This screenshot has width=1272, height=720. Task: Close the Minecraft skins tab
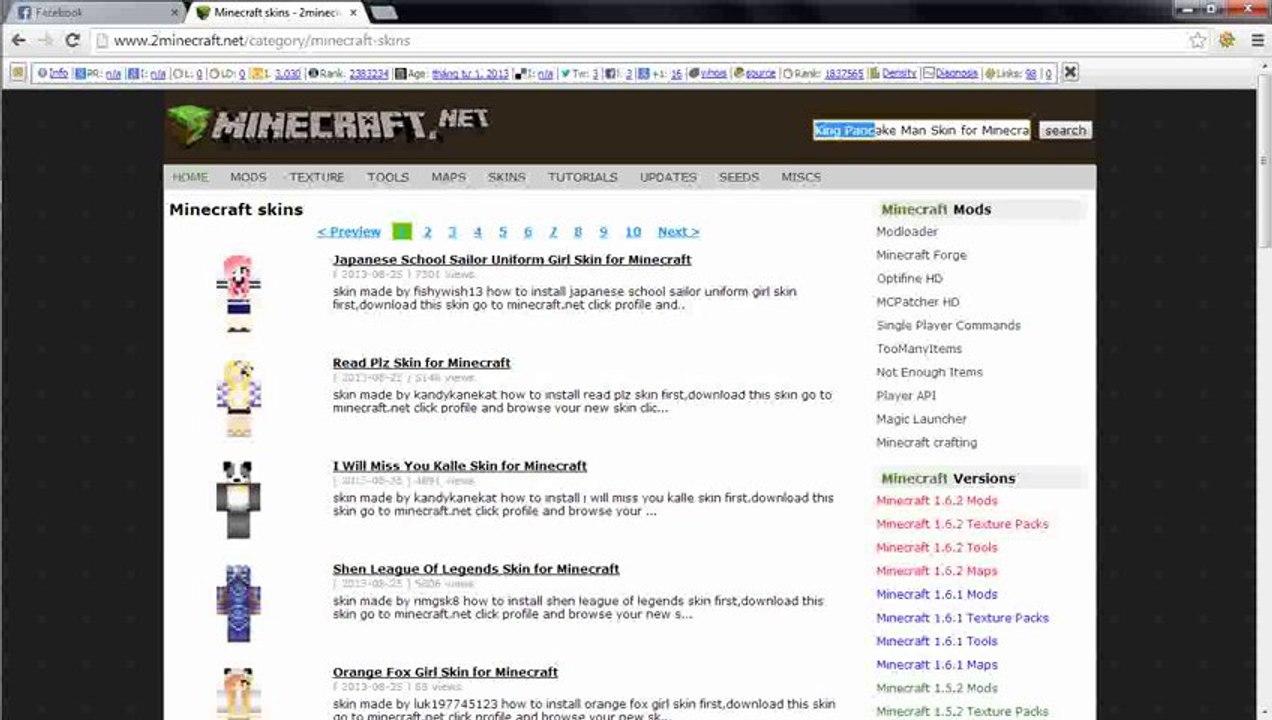click(x=352, y=13)
